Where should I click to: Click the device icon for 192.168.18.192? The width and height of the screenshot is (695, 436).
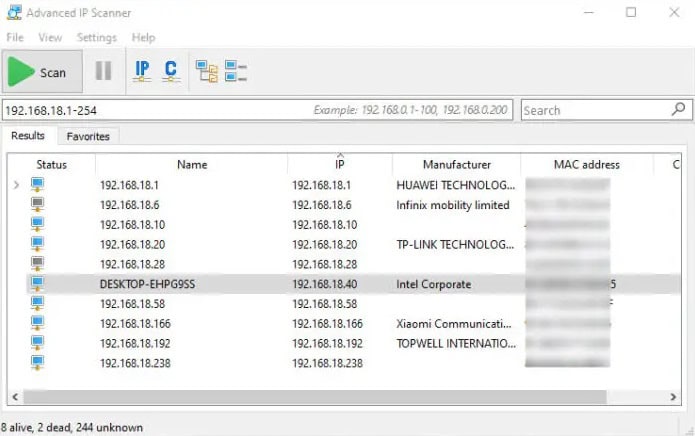point(37,343)
